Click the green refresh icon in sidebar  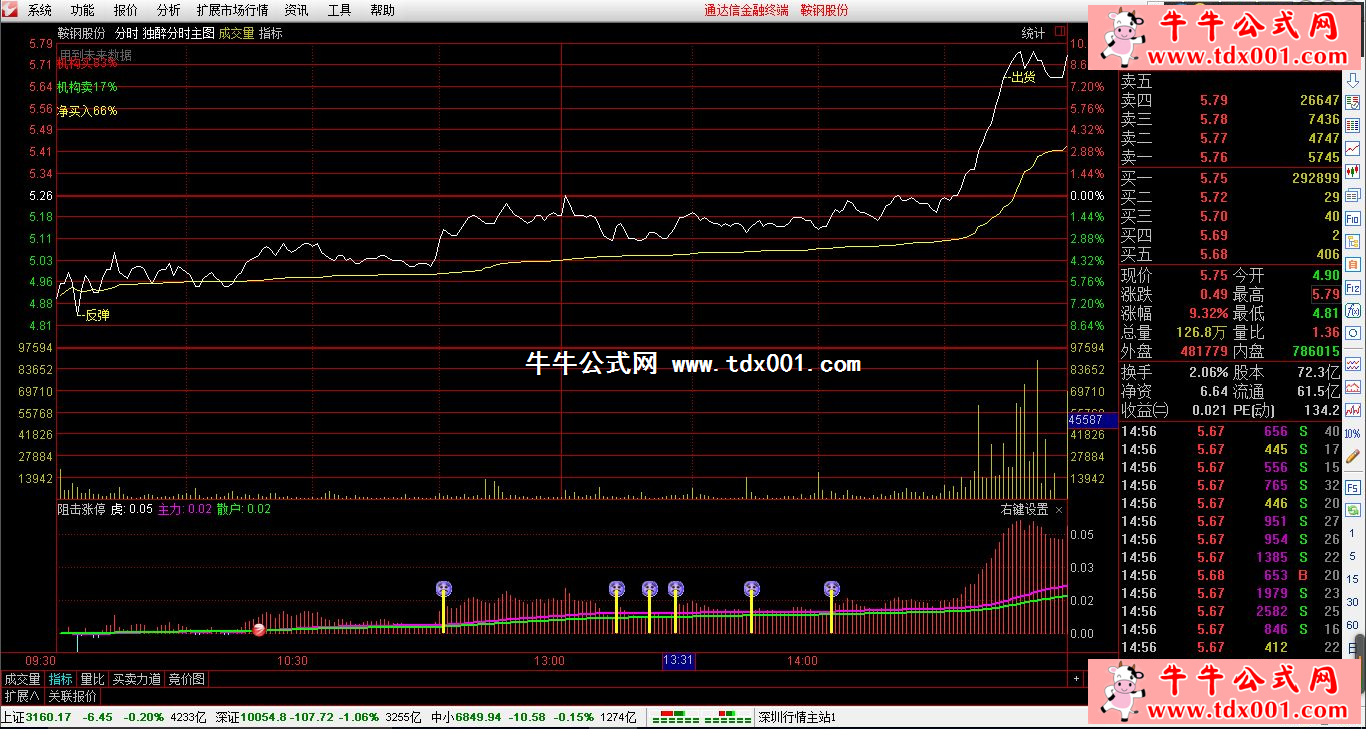click(x=1353, y=510)
